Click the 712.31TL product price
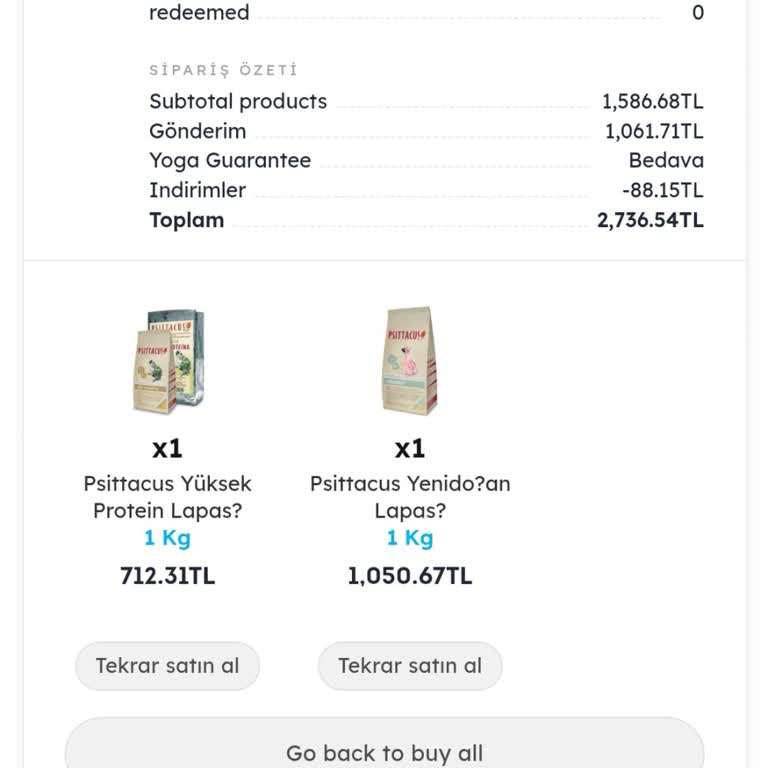 pos(167,576)
